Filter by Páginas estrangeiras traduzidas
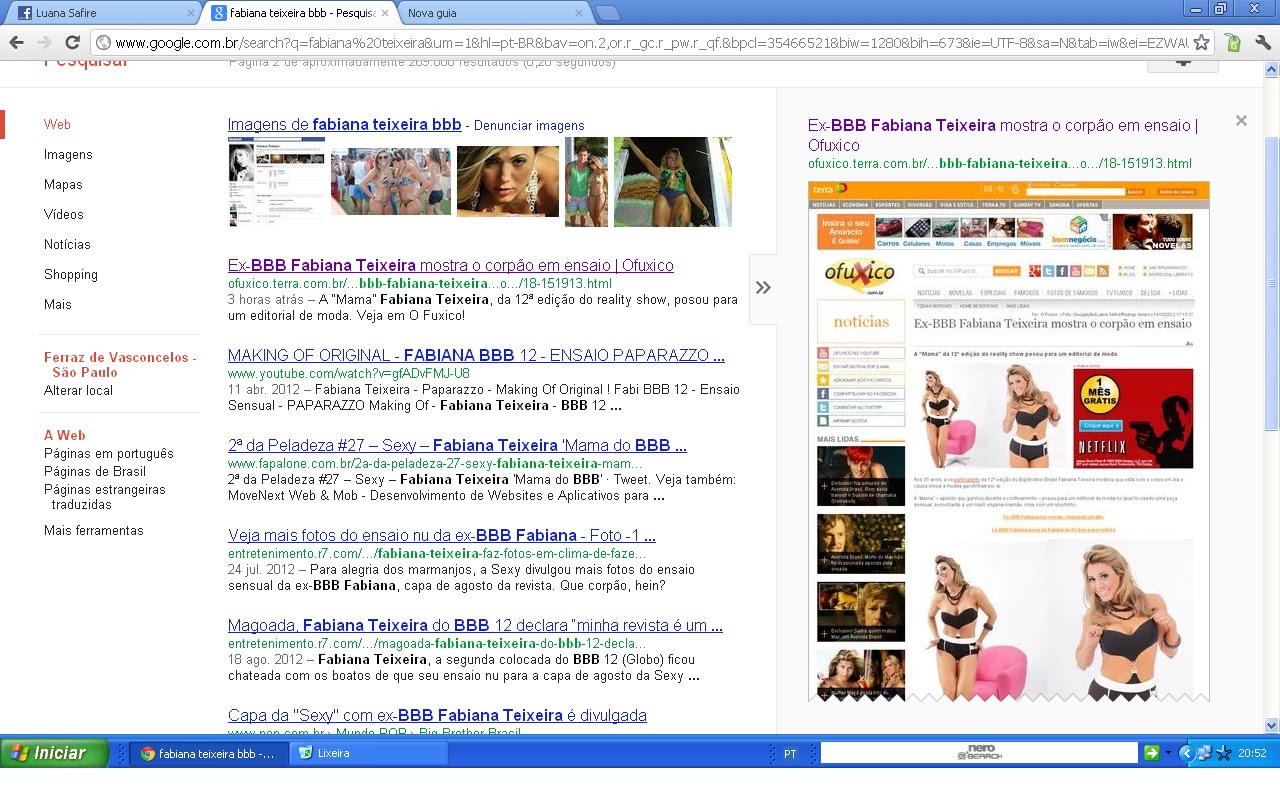This screenshot has height=800, width=1280. (105, 497)
